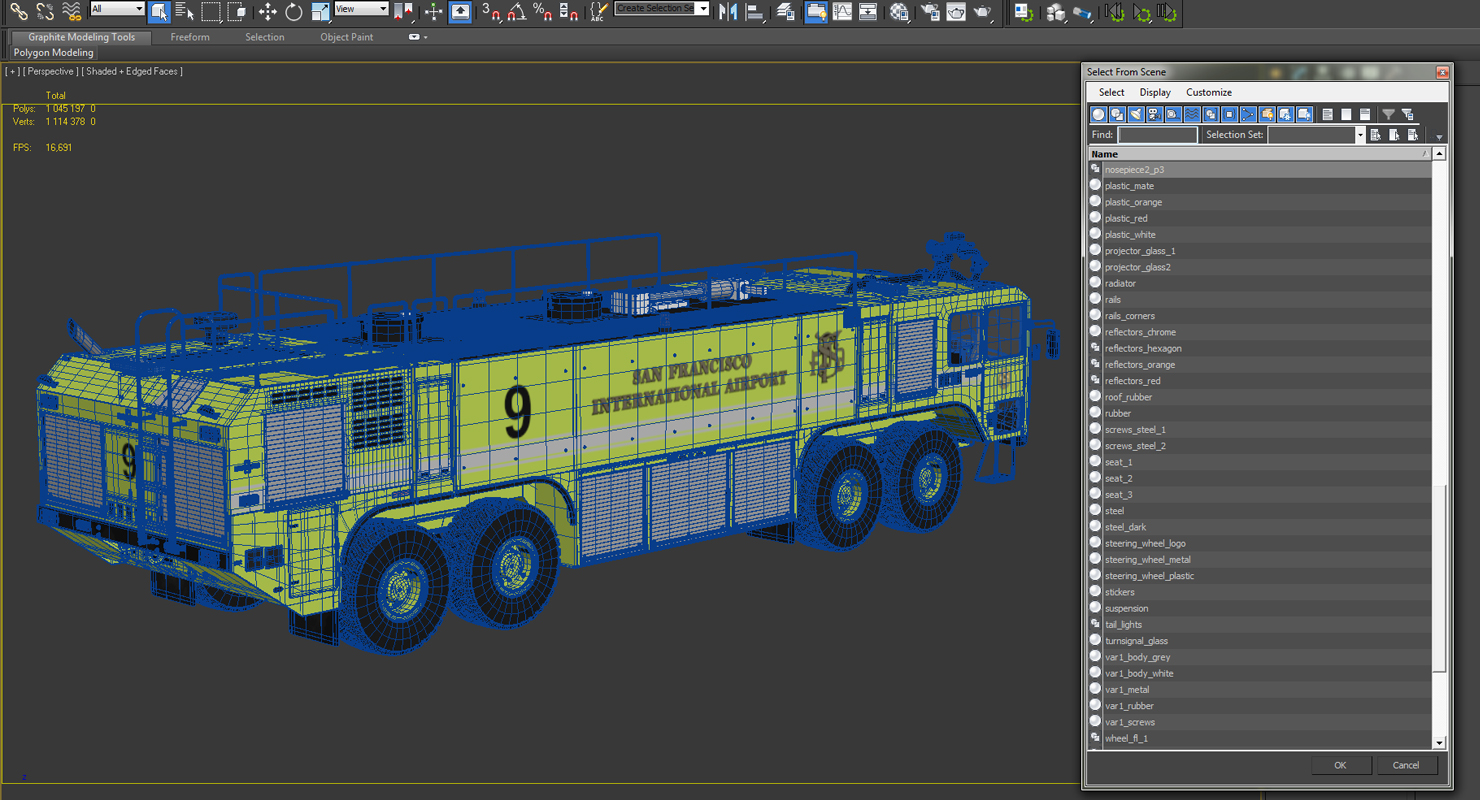1480x800 pixels.
Task: Activate the Select Object arrow tool
Action: pyautogui.click(x=159, y=12)
